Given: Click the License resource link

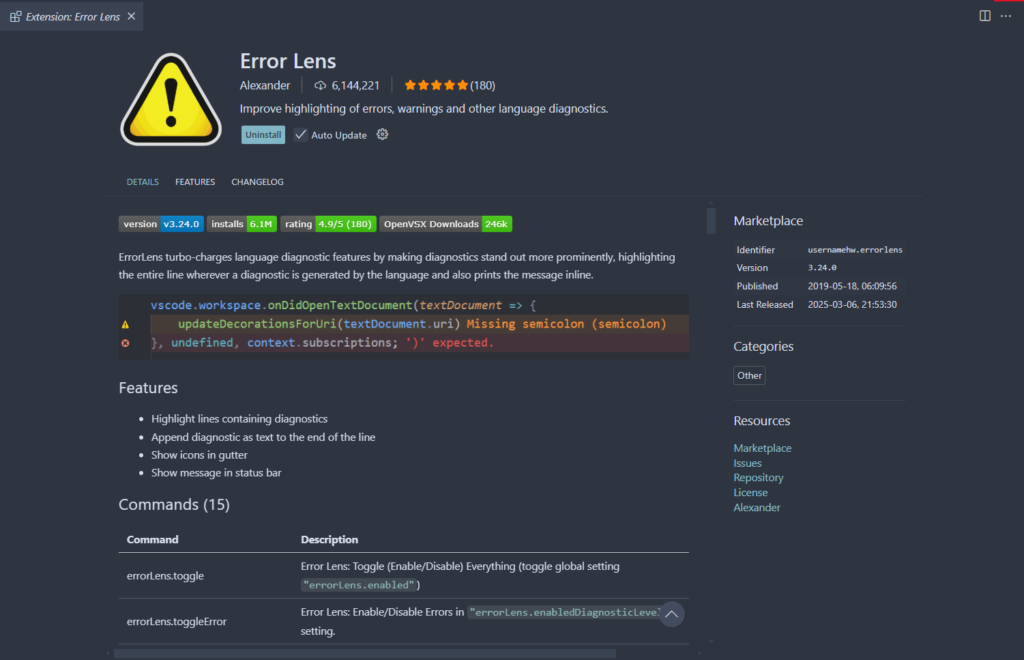Looking at the screenshot, I should 750,492.
